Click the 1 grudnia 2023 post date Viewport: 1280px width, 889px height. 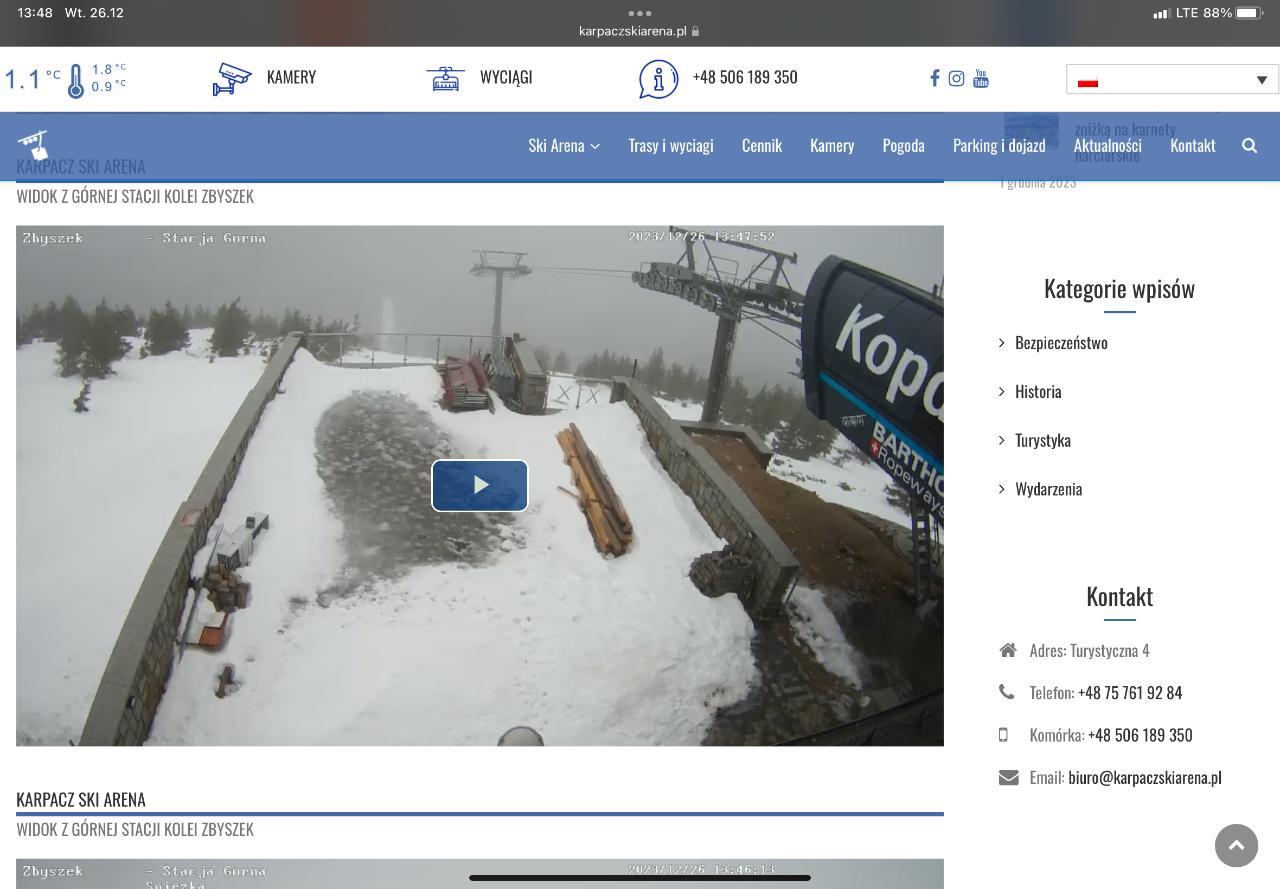[x=1038, y=182]
